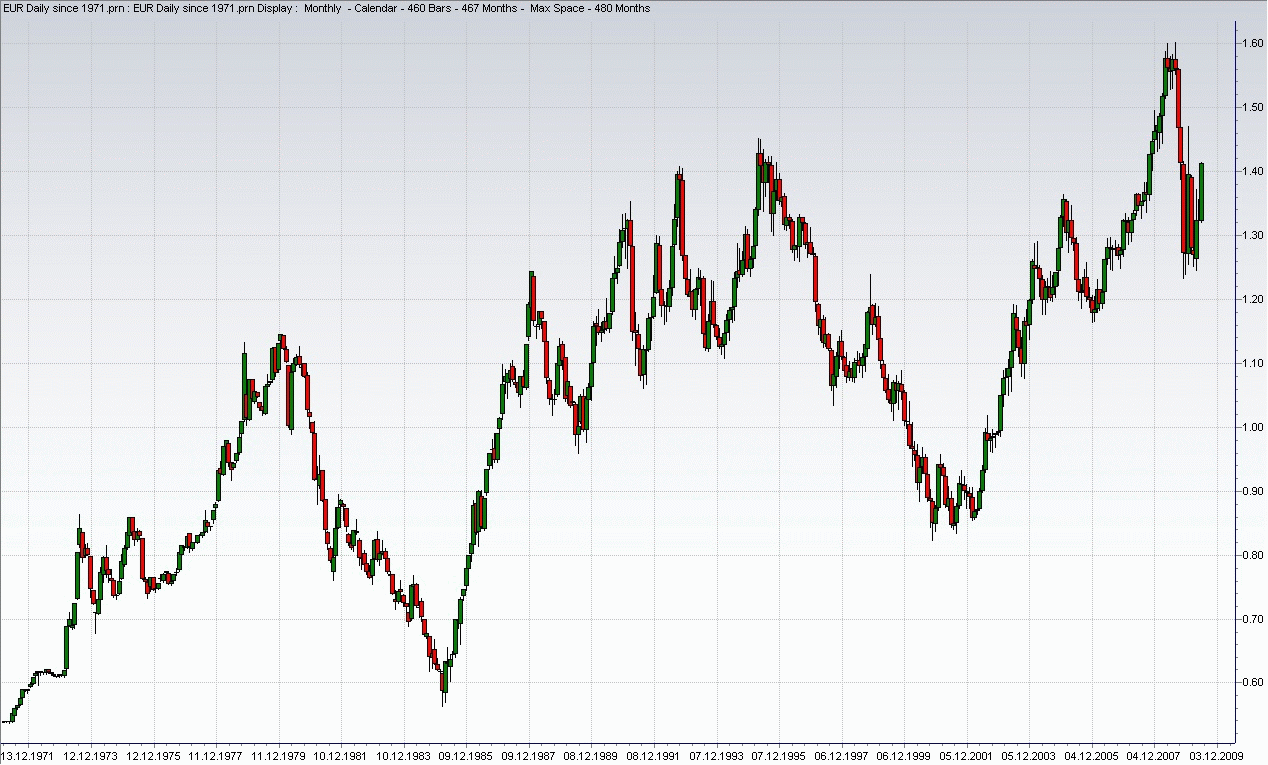Click the 10.12.1981 date label
The image size is (1268, 765).
click(341, 756)
